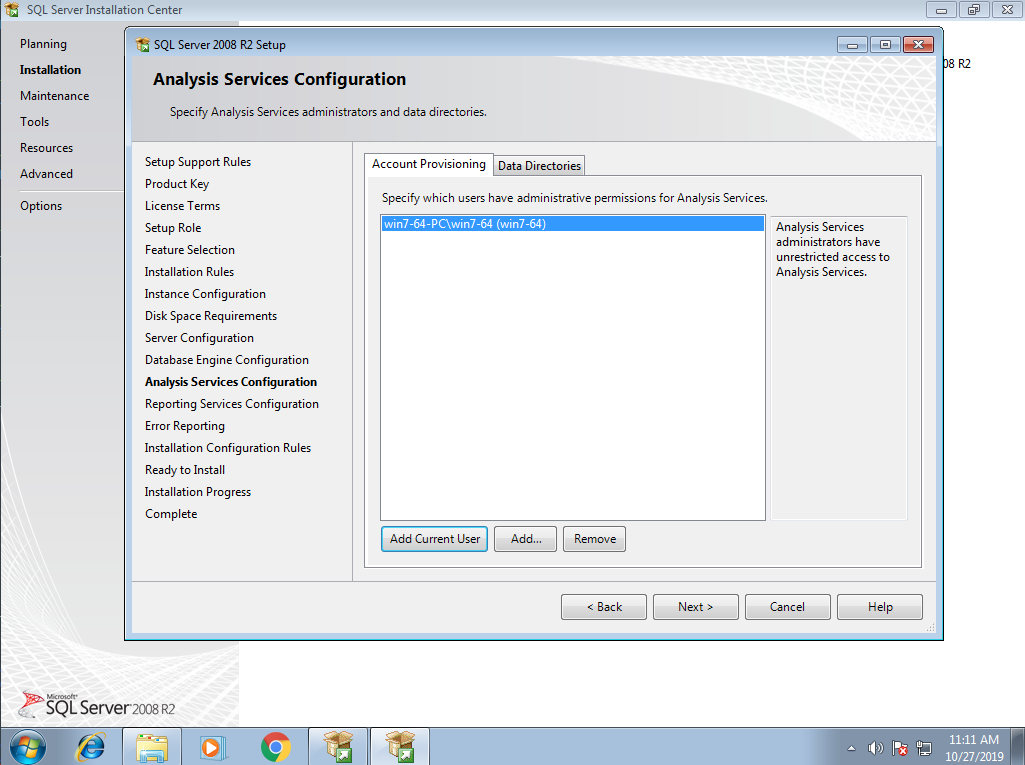Screen dimensions: 1025x765
Task: Select Installation in Installation Center sidebar
Action: pyautogui.click(x=50, y=70)
